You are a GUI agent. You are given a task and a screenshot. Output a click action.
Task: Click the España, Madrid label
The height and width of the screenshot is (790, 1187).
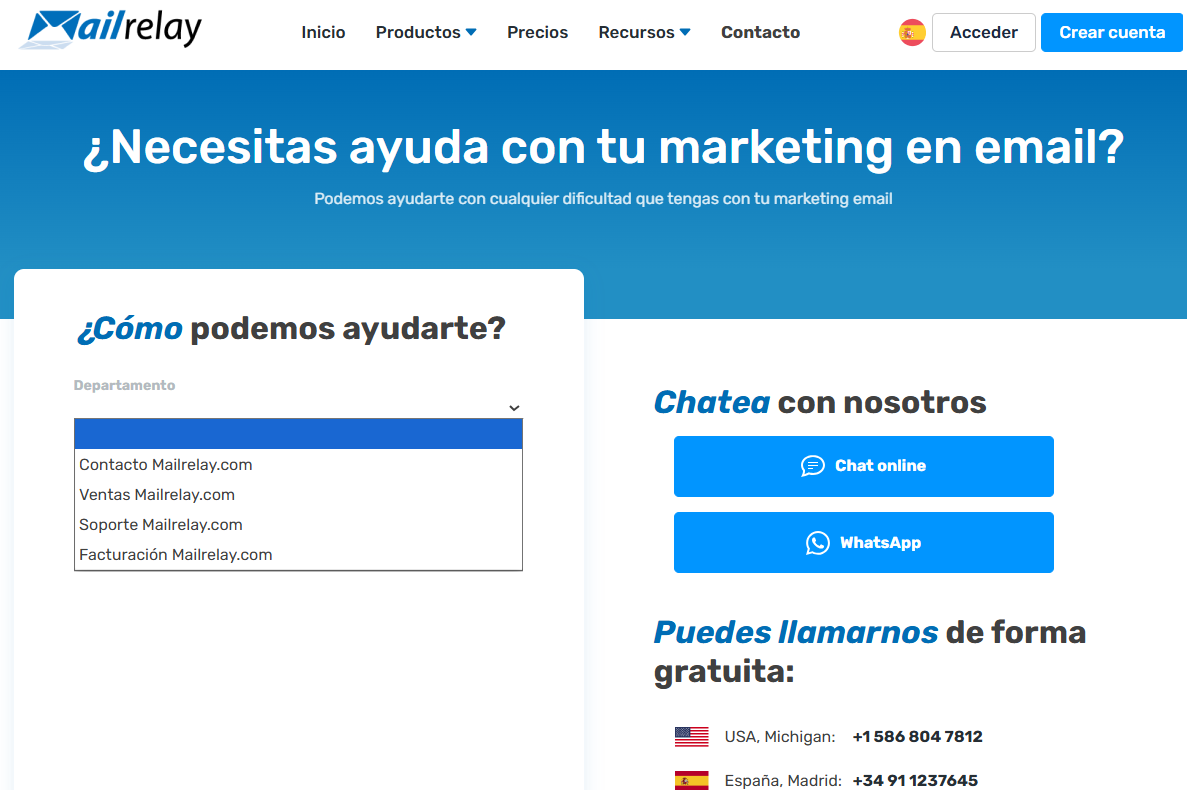[783, 780]
